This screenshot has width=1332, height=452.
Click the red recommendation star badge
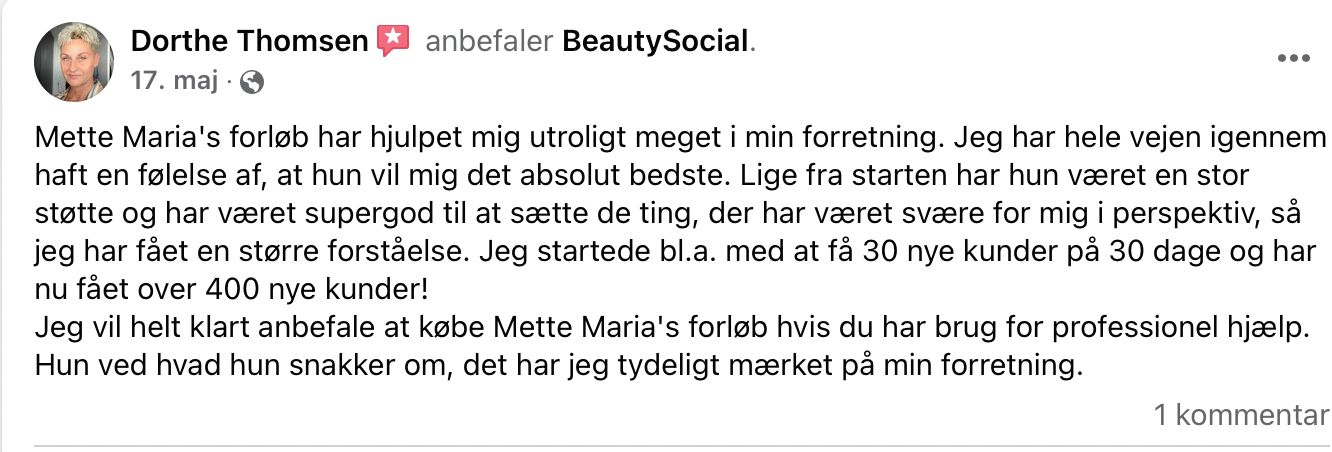pyautogui.click(x=392, y=41)
